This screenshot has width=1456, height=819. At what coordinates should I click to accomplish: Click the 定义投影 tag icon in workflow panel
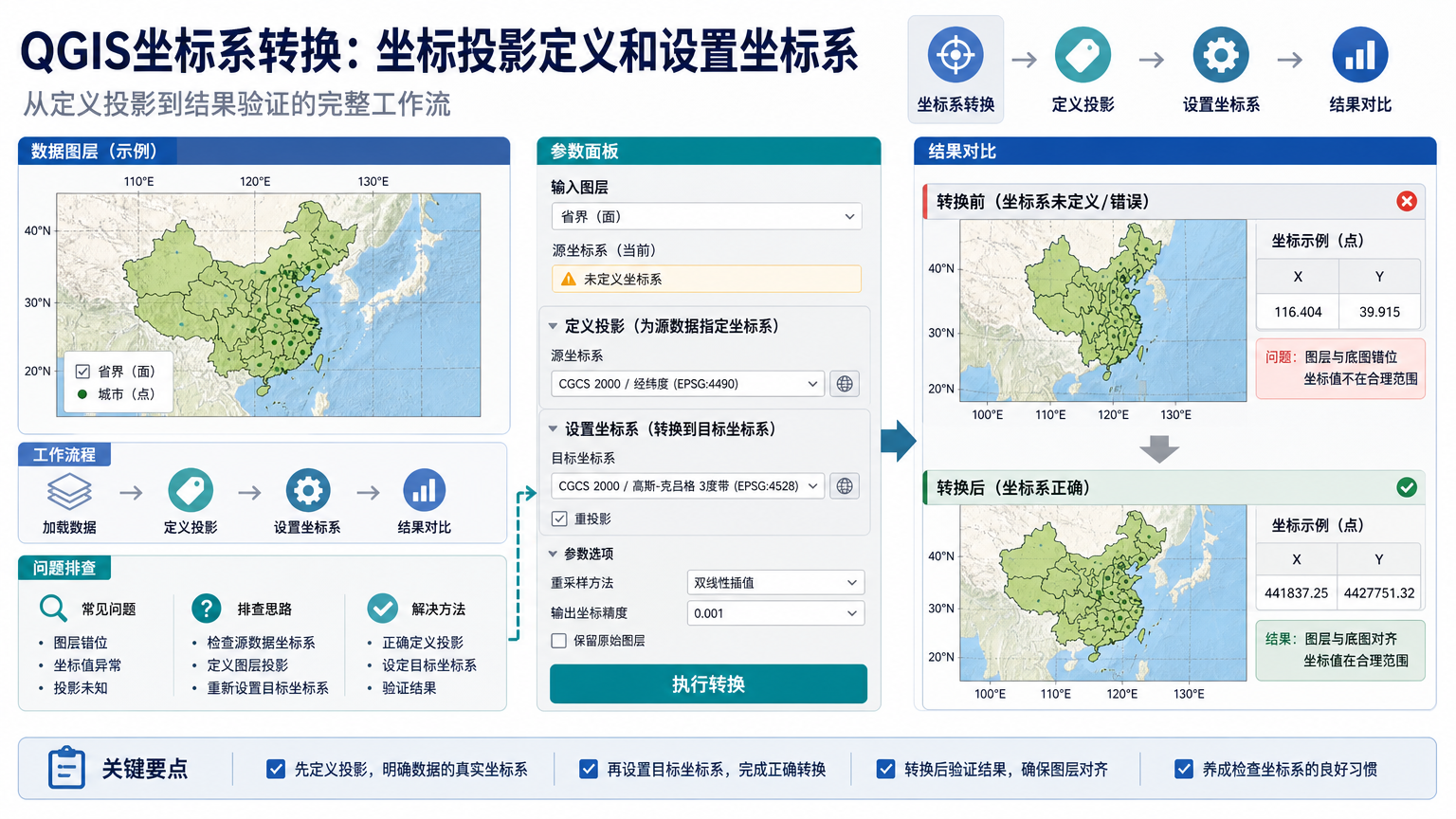[x=191, y=491]
